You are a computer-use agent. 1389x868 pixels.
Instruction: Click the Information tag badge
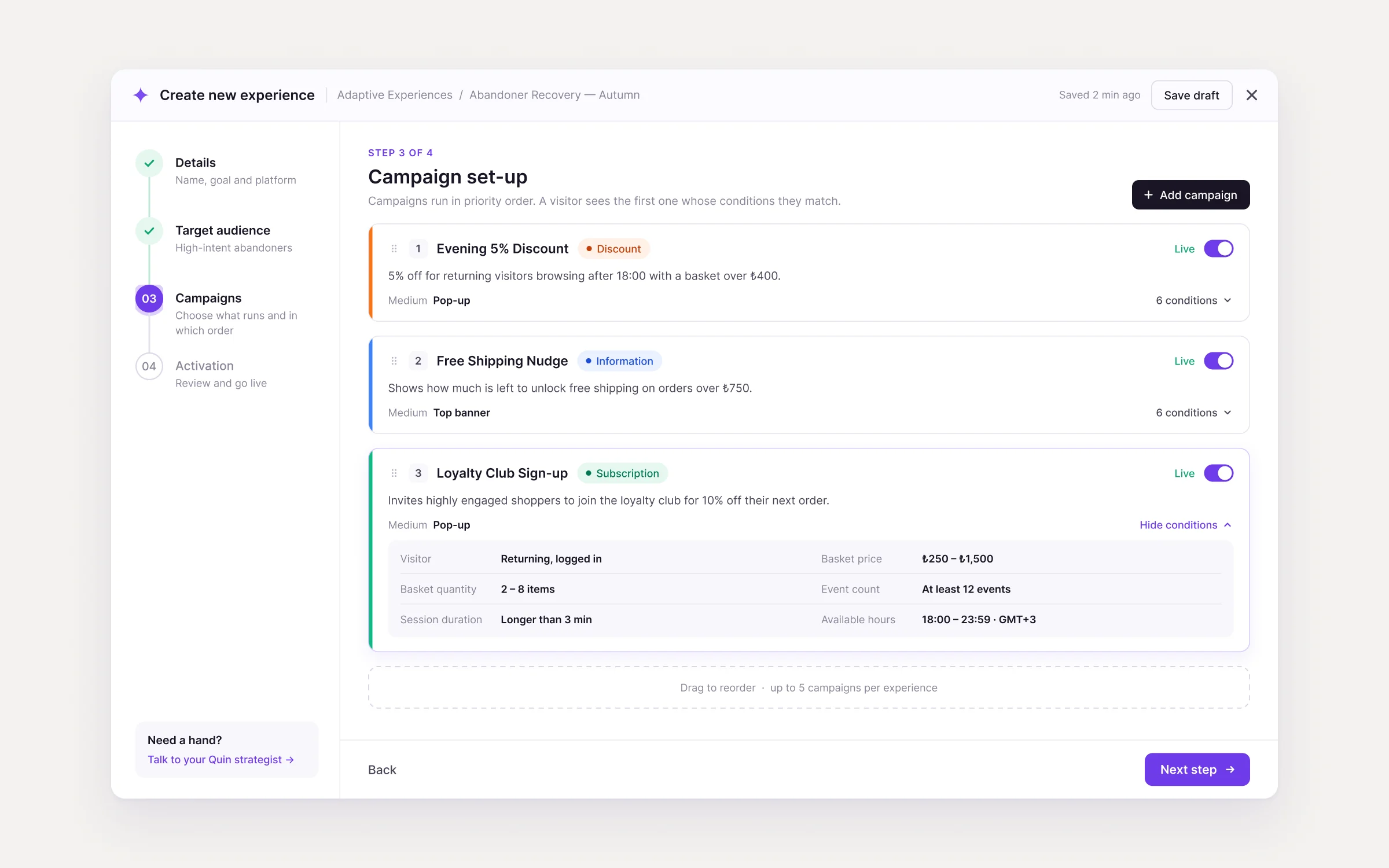point(619,361)
